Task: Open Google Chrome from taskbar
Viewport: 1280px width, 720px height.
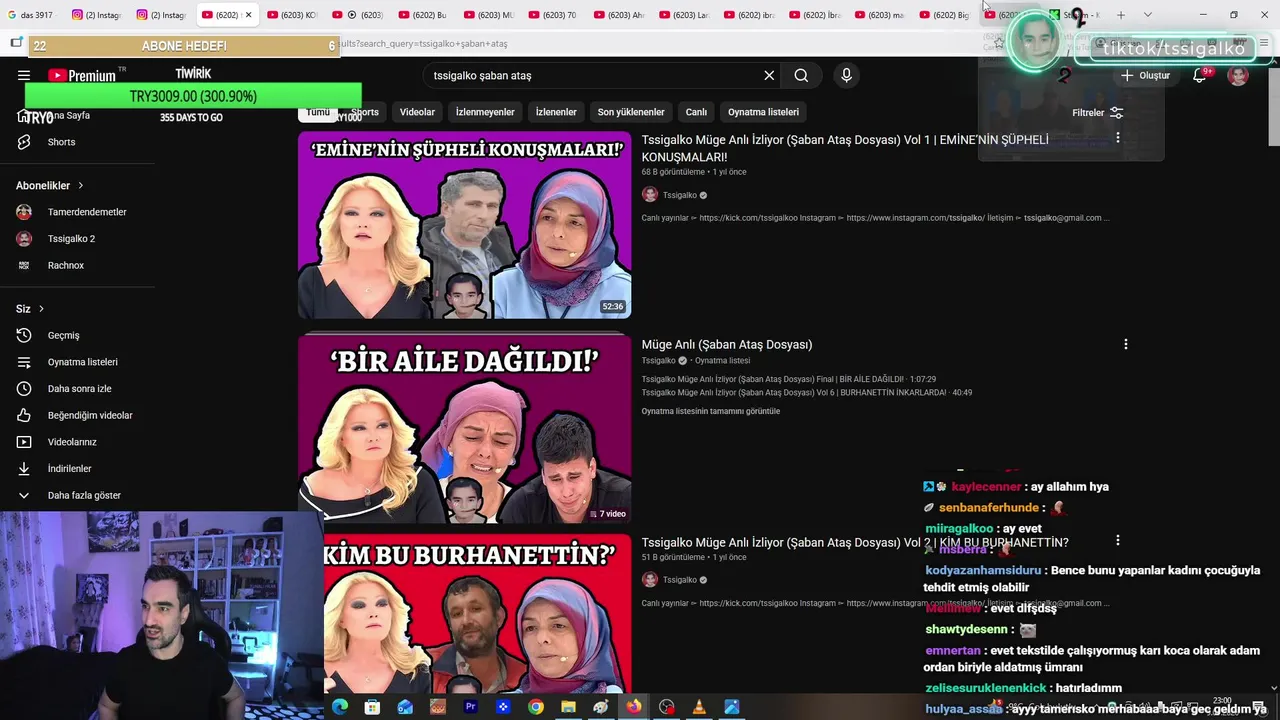Action: click(536, 707)
